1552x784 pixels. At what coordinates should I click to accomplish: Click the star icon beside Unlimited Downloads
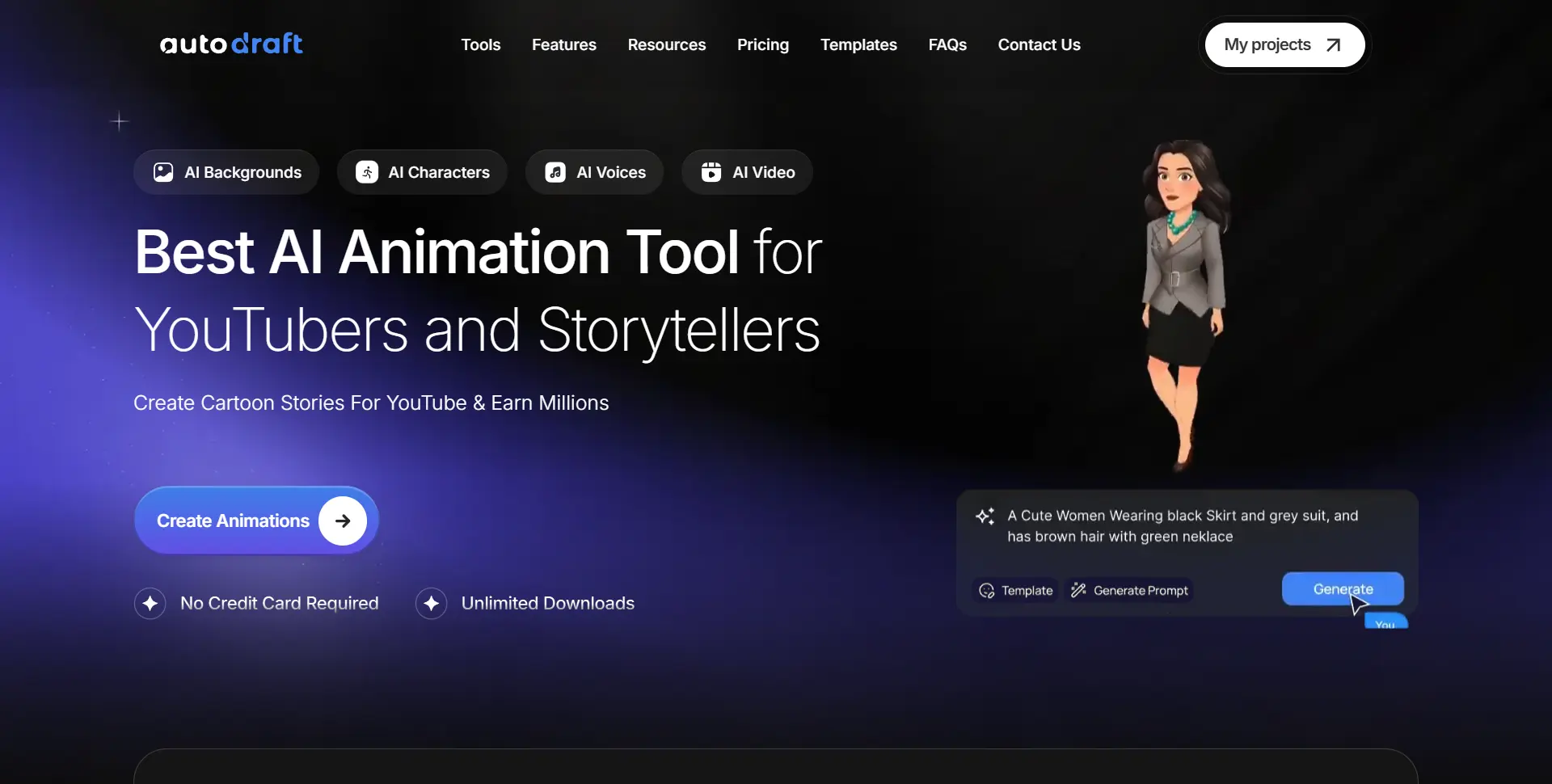pos(432,603)
